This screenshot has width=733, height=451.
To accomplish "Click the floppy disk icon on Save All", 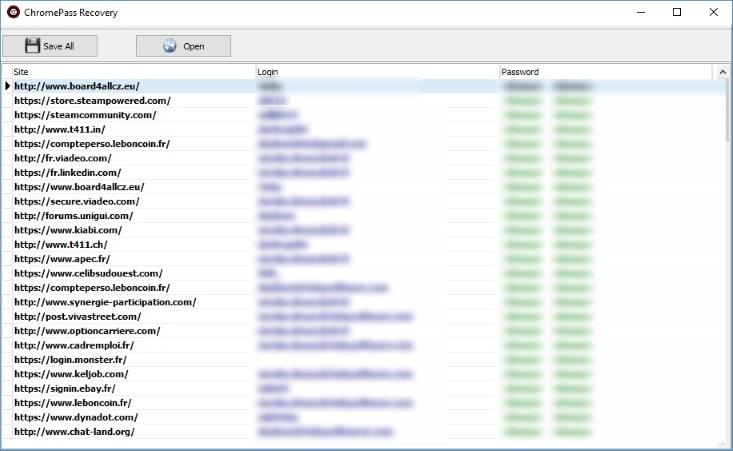I will point(32,46).
